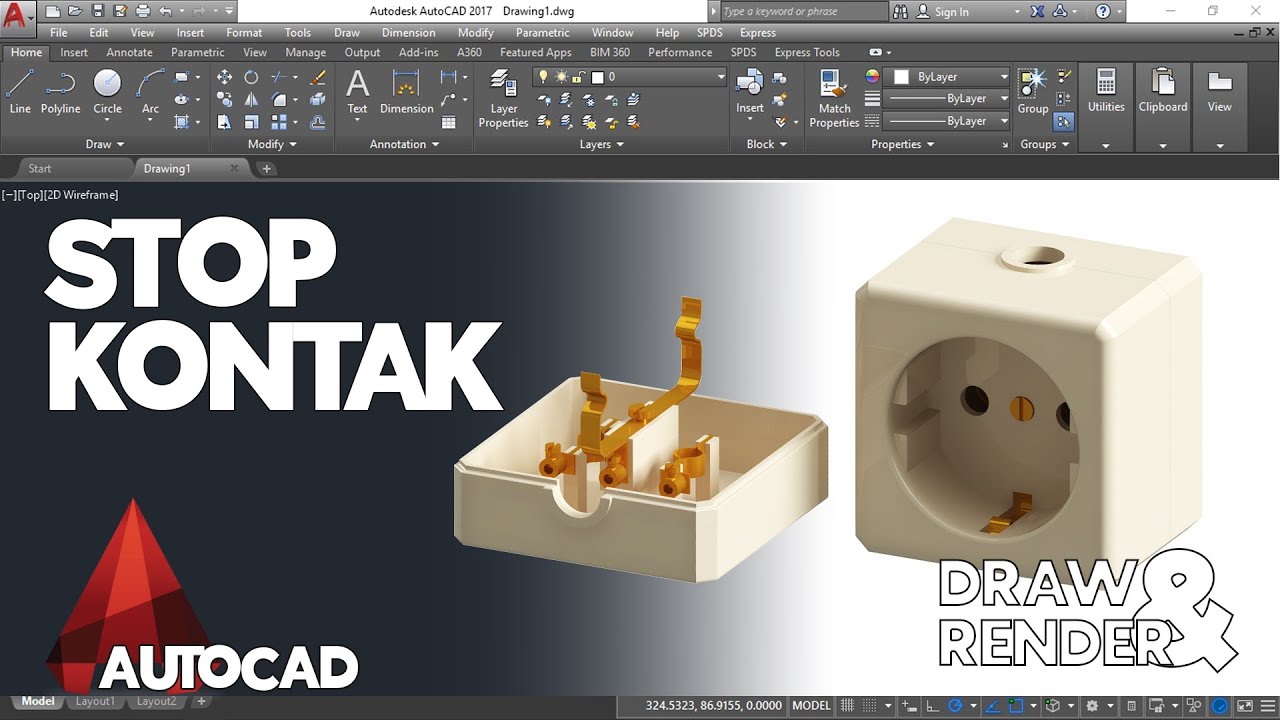Click Sign In button
Image resolution: width=1280 pixels, height=720 pixels.
coord(942,11)
